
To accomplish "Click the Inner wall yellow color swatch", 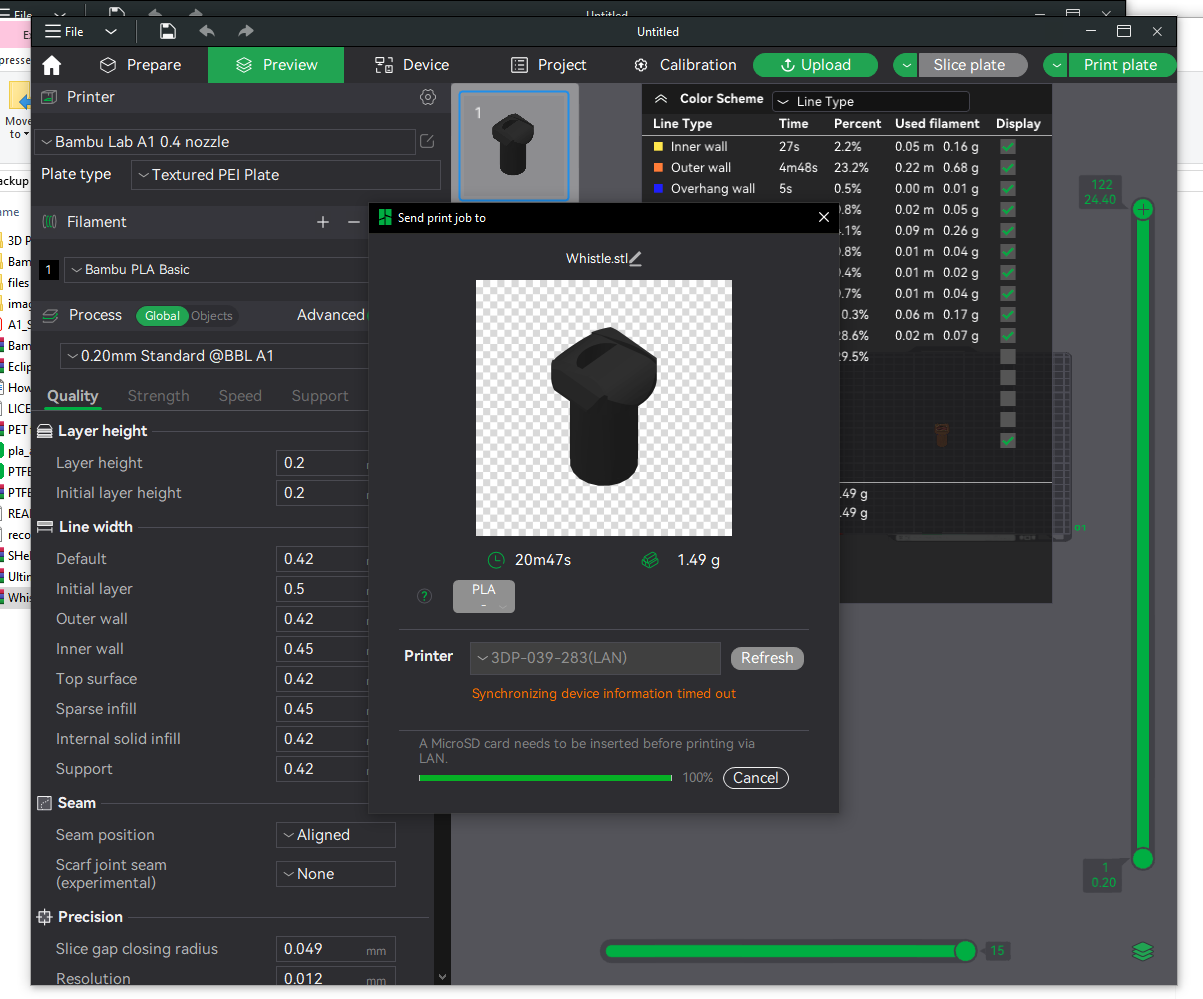I will click(x=658, y=147).
